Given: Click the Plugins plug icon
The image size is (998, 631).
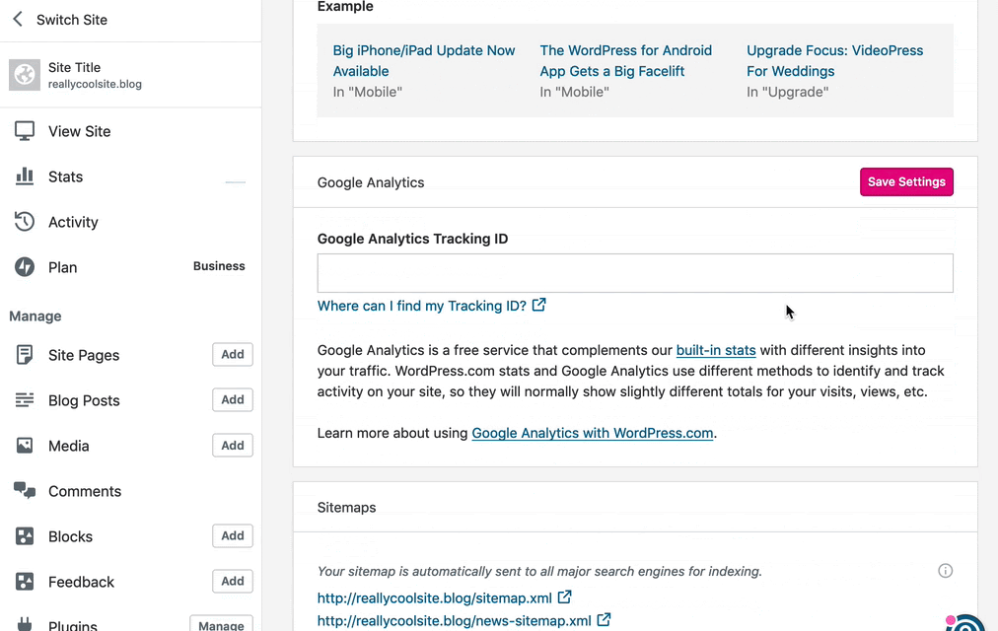Looking at the screenshot, I should 24,623.
